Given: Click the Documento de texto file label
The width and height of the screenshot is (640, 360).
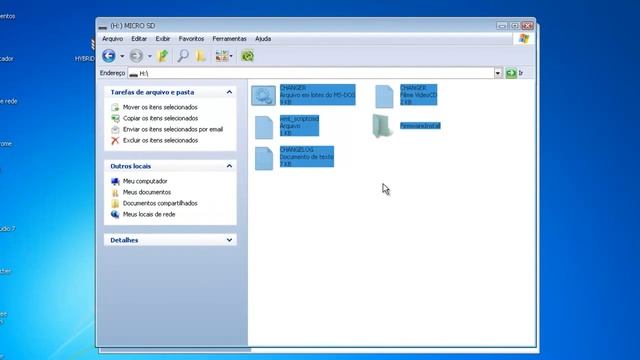Looking at the screenshot, I should click(307, 157).
